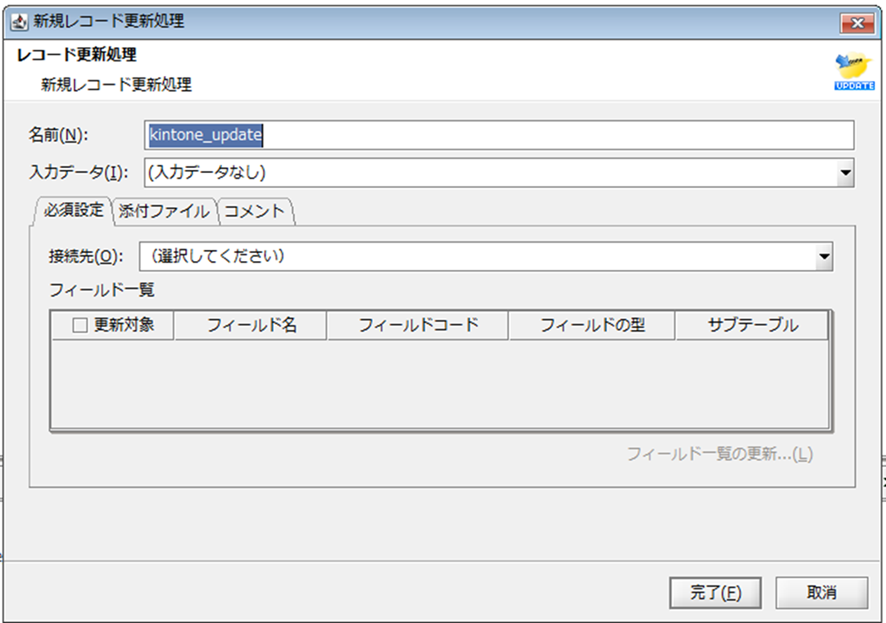
Task: Click the Java icon in the title bar
Action: [20, 21]
